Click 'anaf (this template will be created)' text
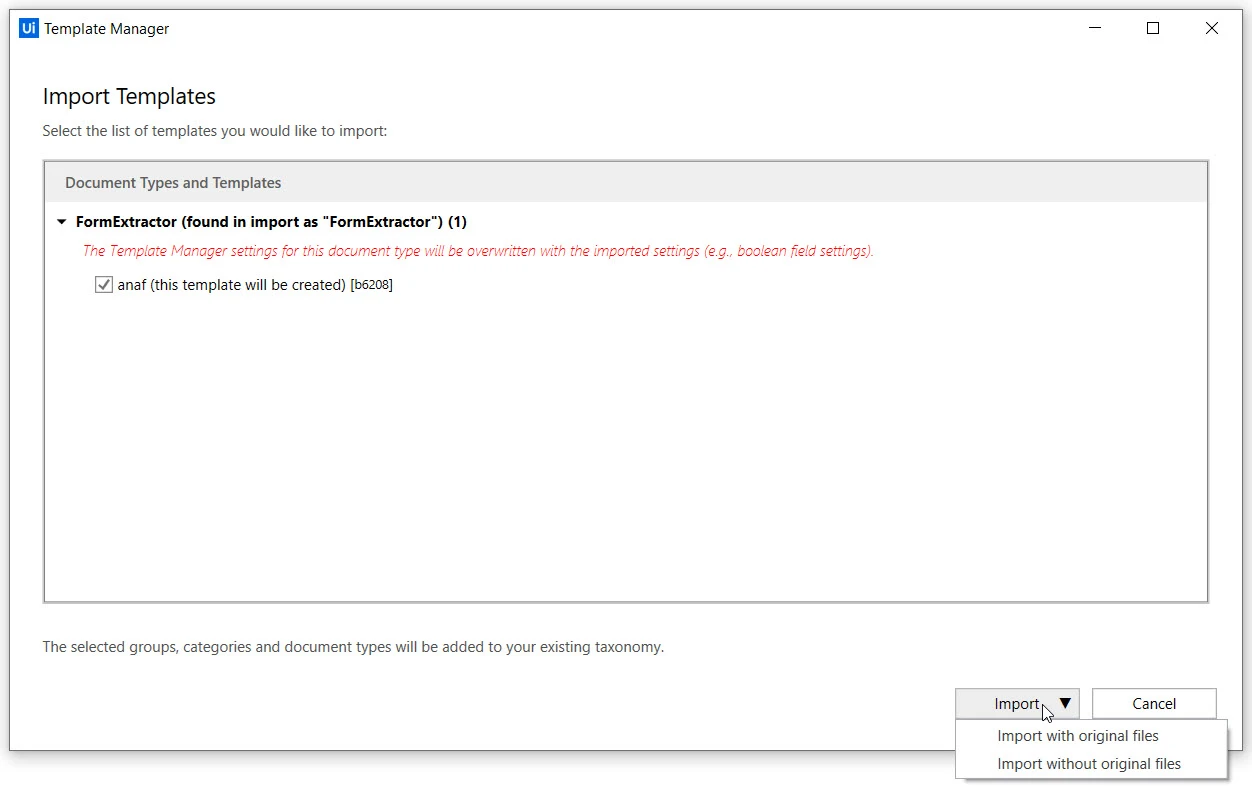 231,285
